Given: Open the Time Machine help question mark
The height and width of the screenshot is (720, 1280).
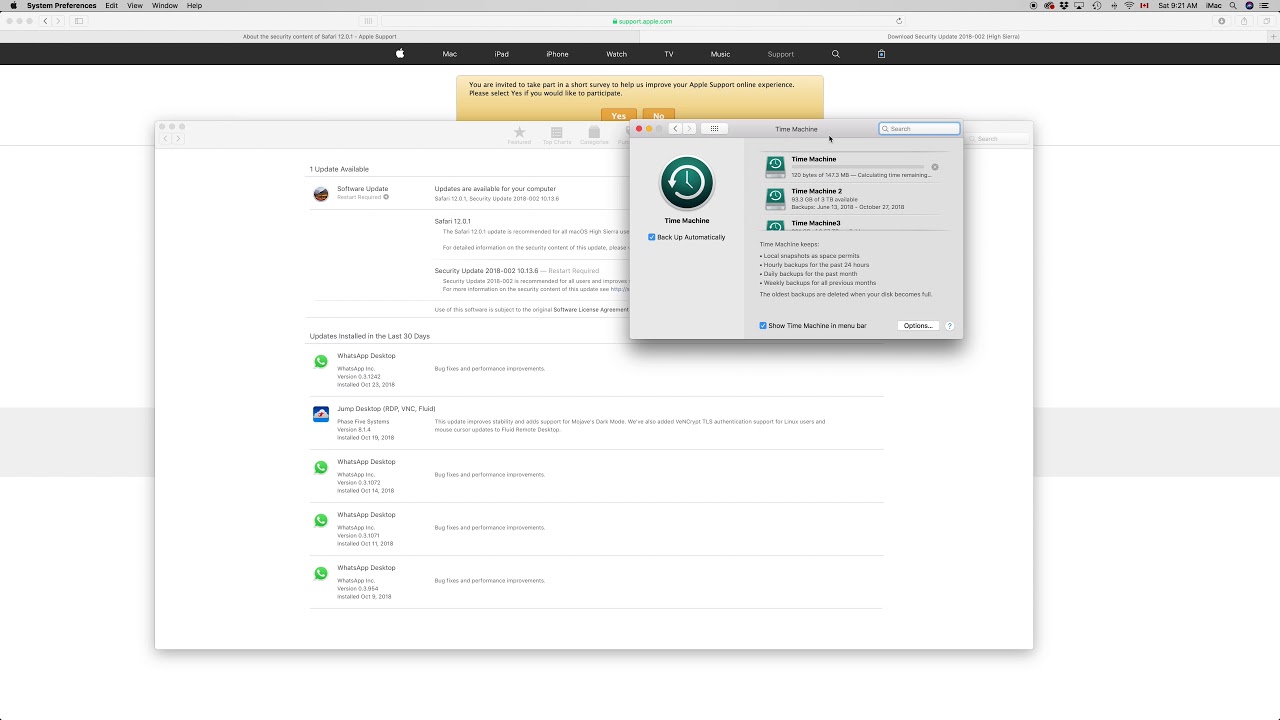Looking at the screenshot, I should pos(949,326).
